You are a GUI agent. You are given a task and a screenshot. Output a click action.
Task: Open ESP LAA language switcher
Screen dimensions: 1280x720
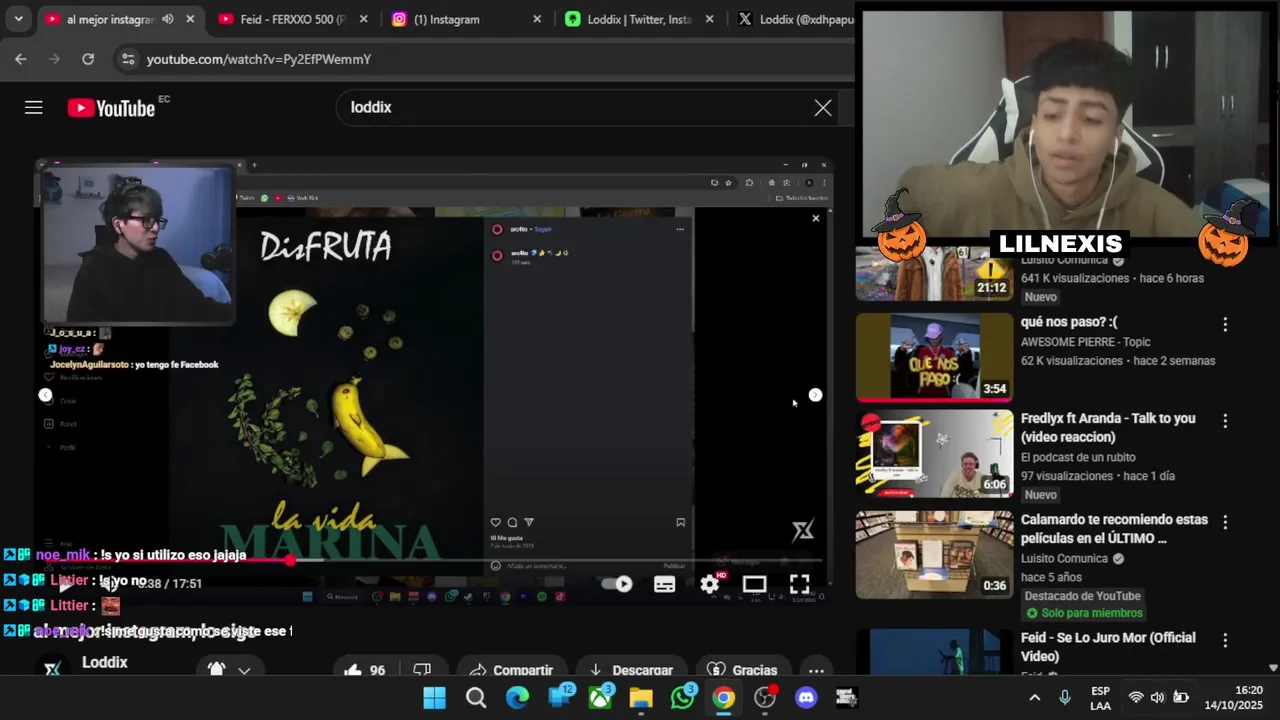pyautogui.click(x=1100, y=698)
